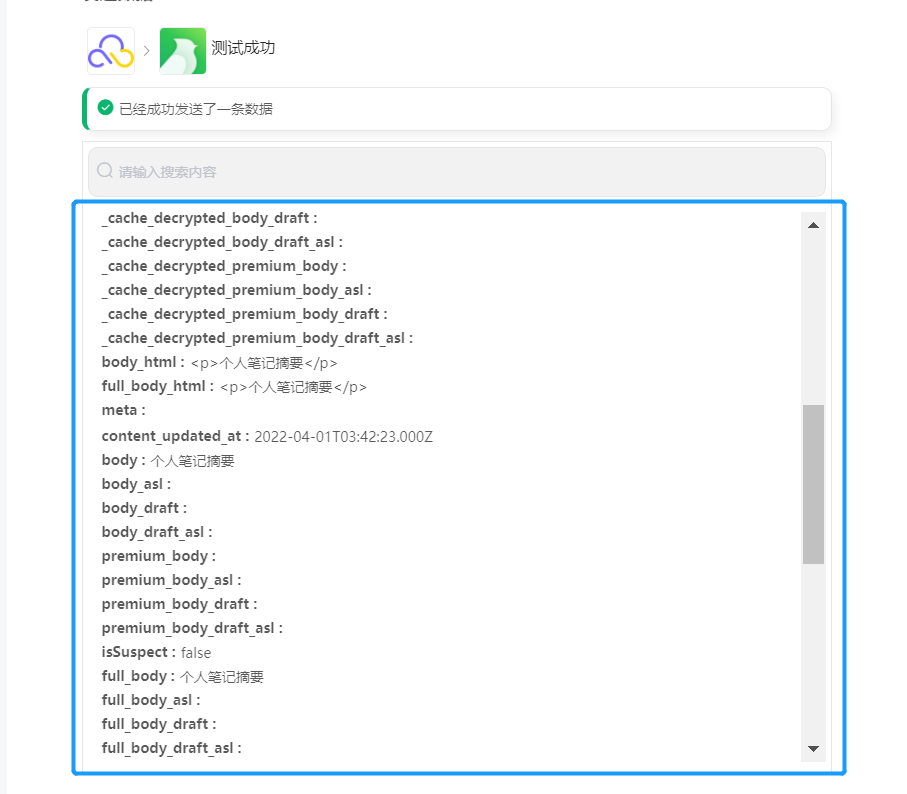
Task: Click the full_body_html value <p>个人笔记摘要</p>
Action: (x=293, y=387)
